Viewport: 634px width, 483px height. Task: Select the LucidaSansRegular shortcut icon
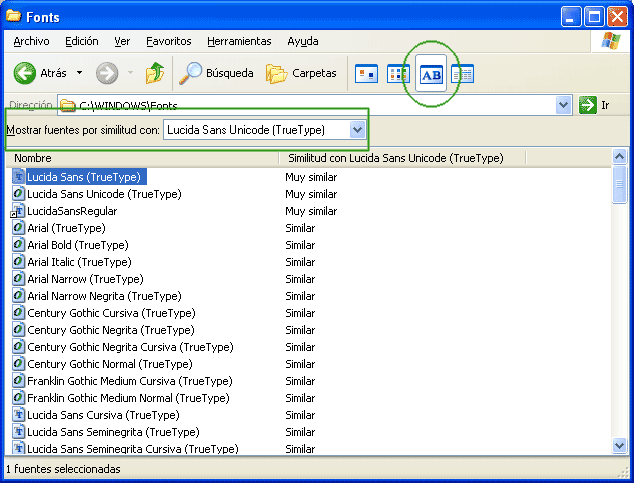(x=18, y=211)
